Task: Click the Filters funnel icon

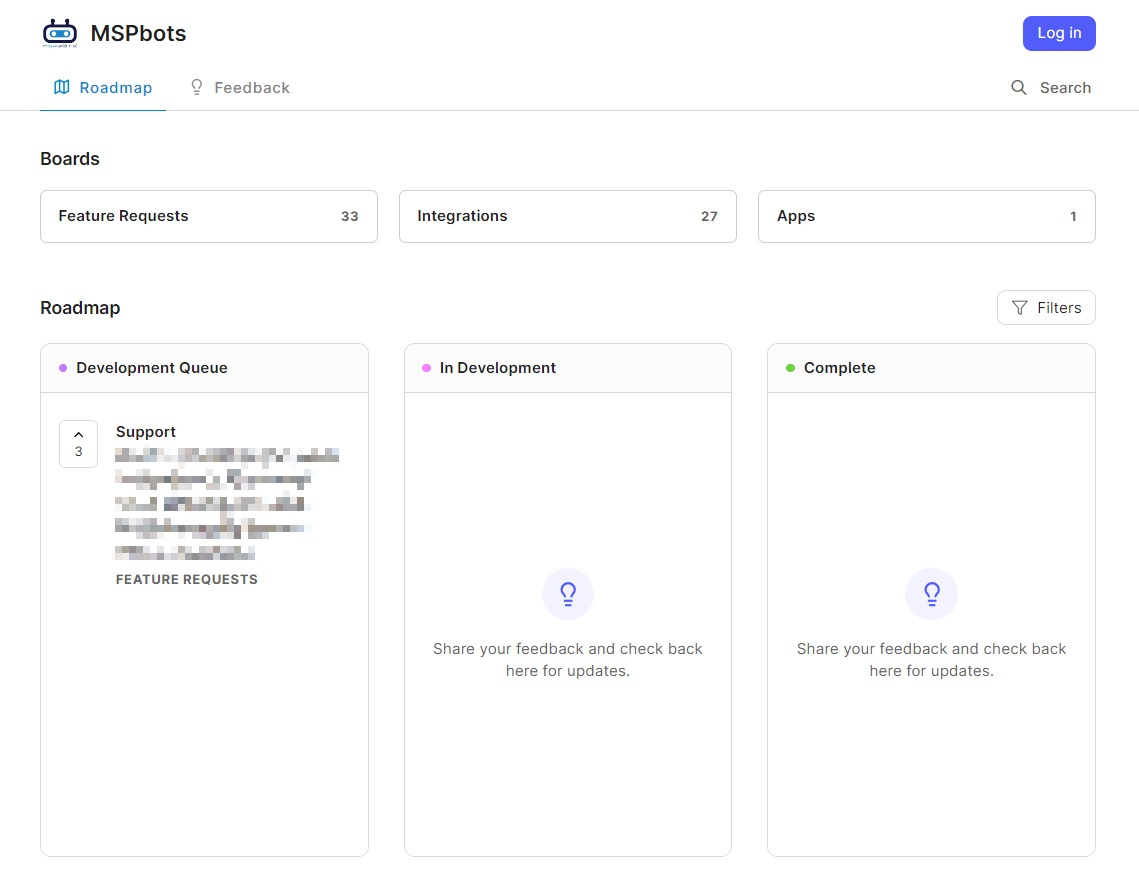Action: coord(1019,308)
